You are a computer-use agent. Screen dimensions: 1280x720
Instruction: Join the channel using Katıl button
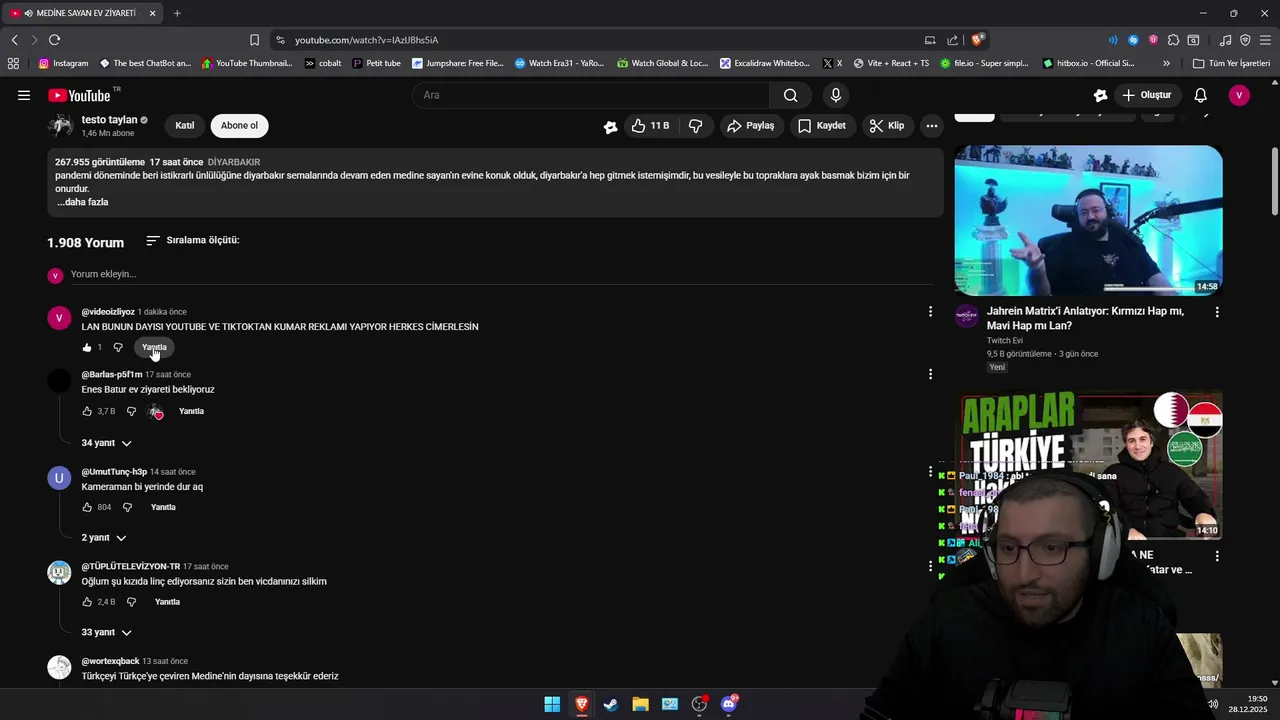(185, 126)
